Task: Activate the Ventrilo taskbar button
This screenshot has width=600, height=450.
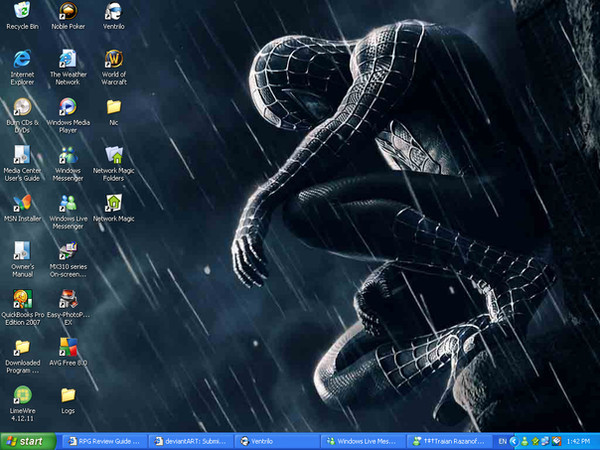Action: coord(278,441)
